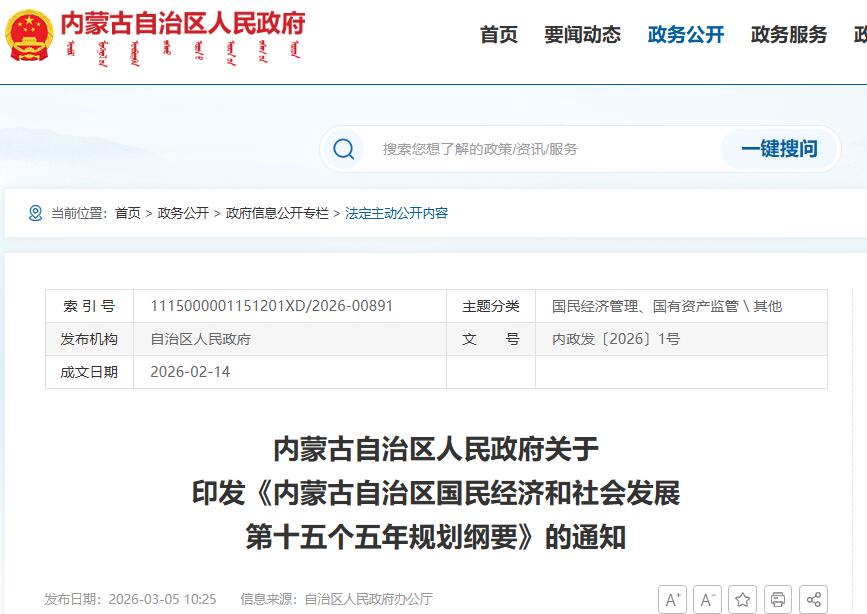Select the highlighted 政务公开 nav item
Image resolution: width=867 pixels, height=614 pixels.
click(685, 34)
